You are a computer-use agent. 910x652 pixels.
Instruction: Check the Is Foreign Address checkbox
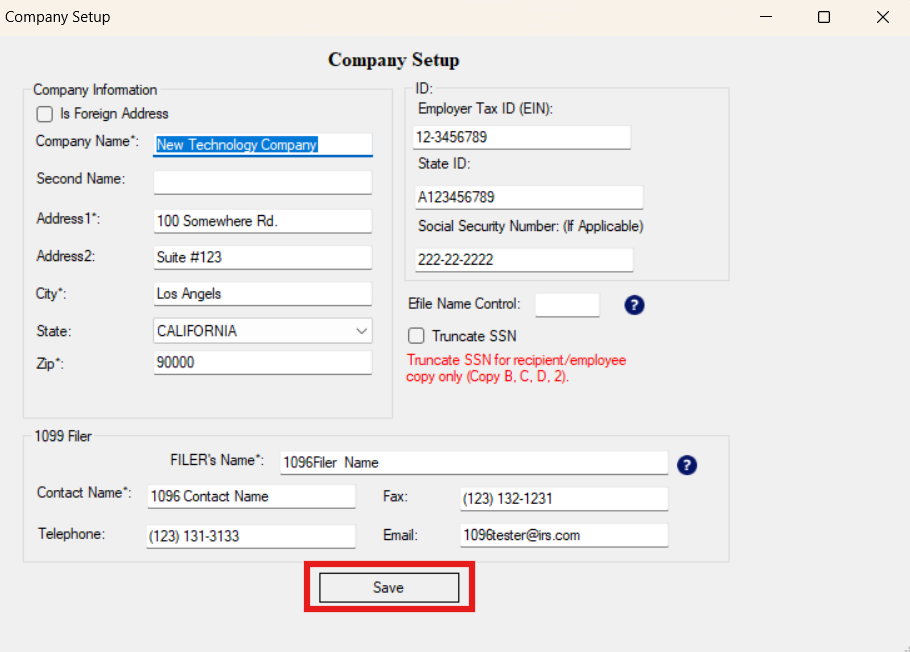point(45,114)
